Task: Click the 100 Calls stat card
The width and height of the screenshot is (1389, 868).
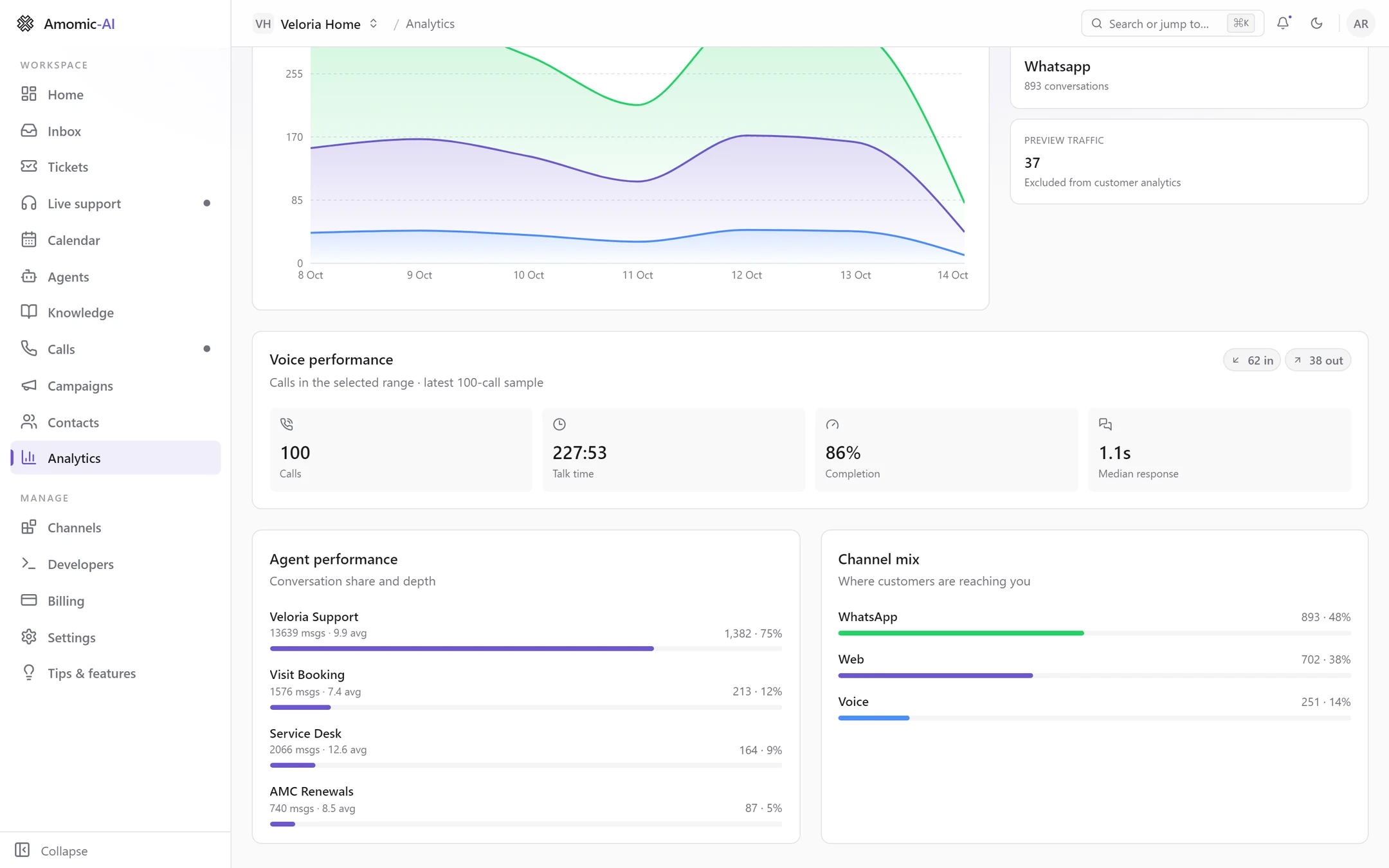Action: pyautogui.click(x=401, y=450)
